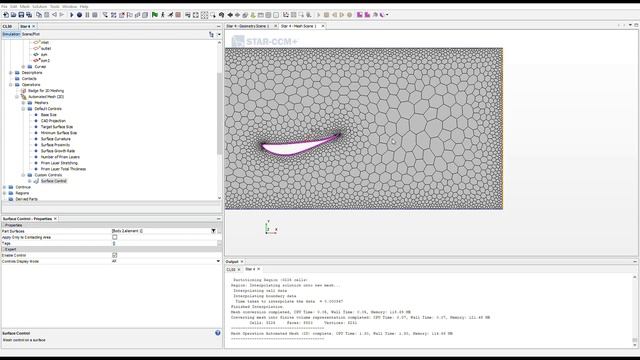Toggle the Enable Control checkbox

point(115,255)
